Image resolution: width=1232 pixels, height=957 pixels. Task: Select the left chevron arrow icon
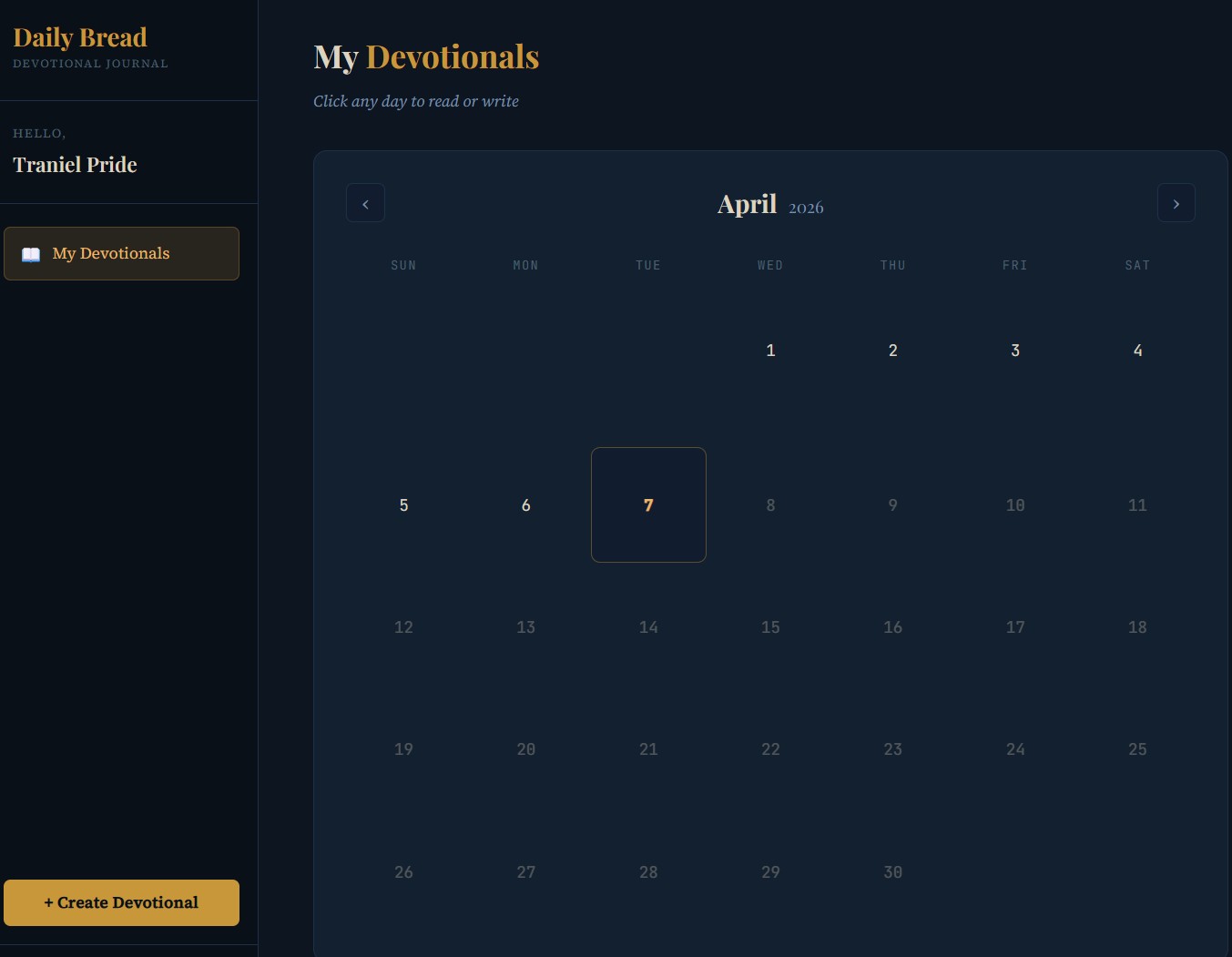(x=365, y=203)
